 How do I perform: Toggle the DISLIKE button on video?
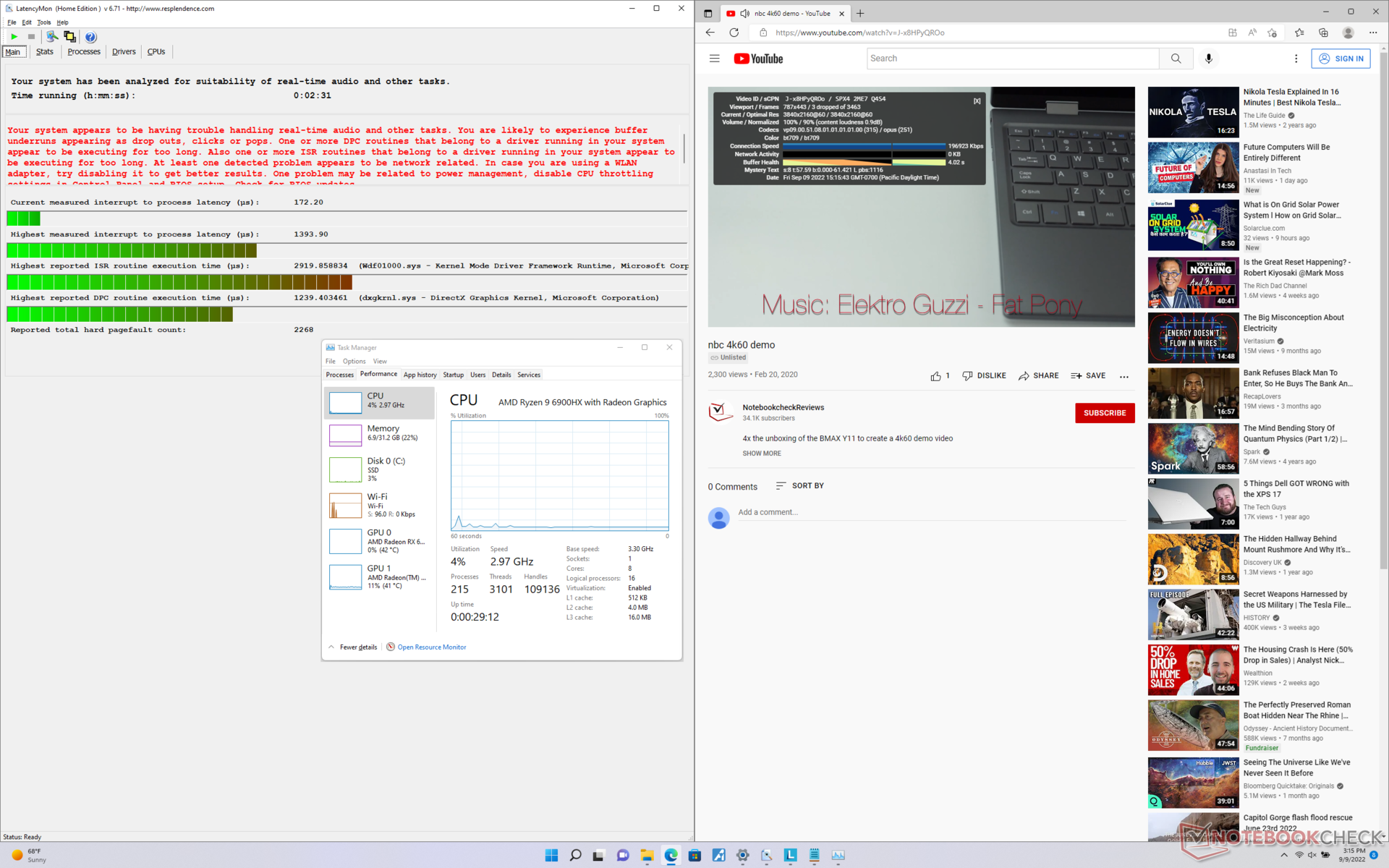(984, 376)
